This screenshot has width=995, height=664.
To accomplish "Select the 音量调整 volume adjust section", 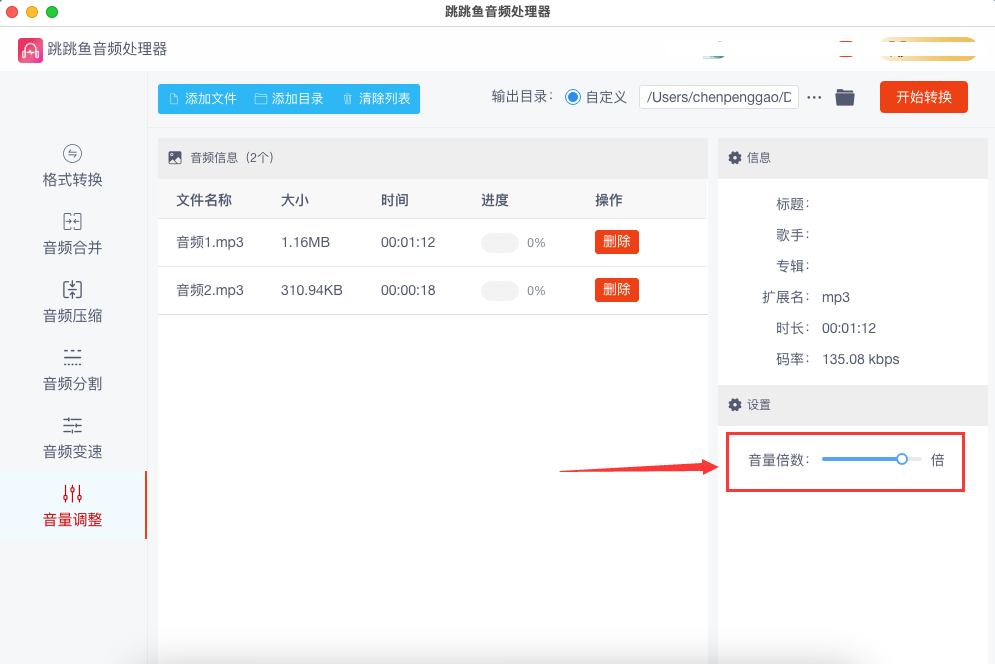I will tap(72, 505).
